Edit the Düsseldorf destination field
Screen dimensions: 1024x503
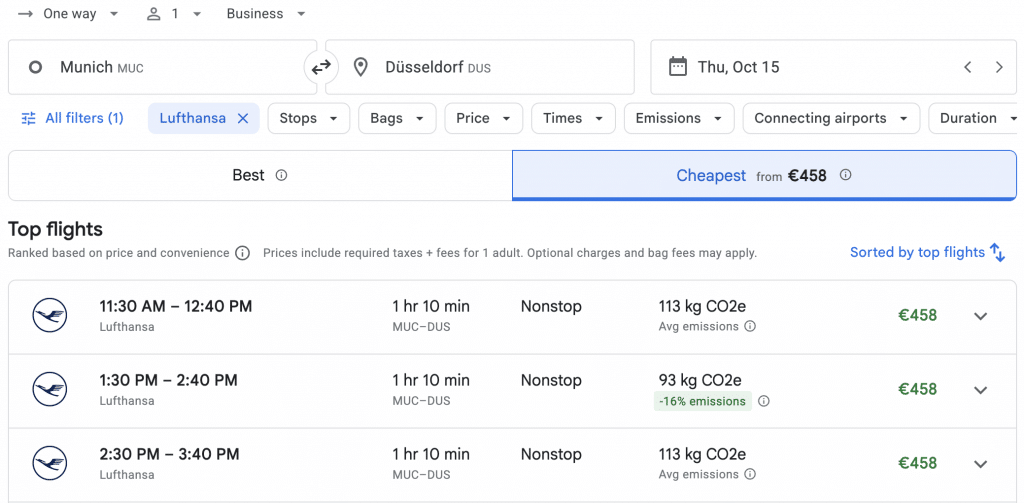pos(480,67)
